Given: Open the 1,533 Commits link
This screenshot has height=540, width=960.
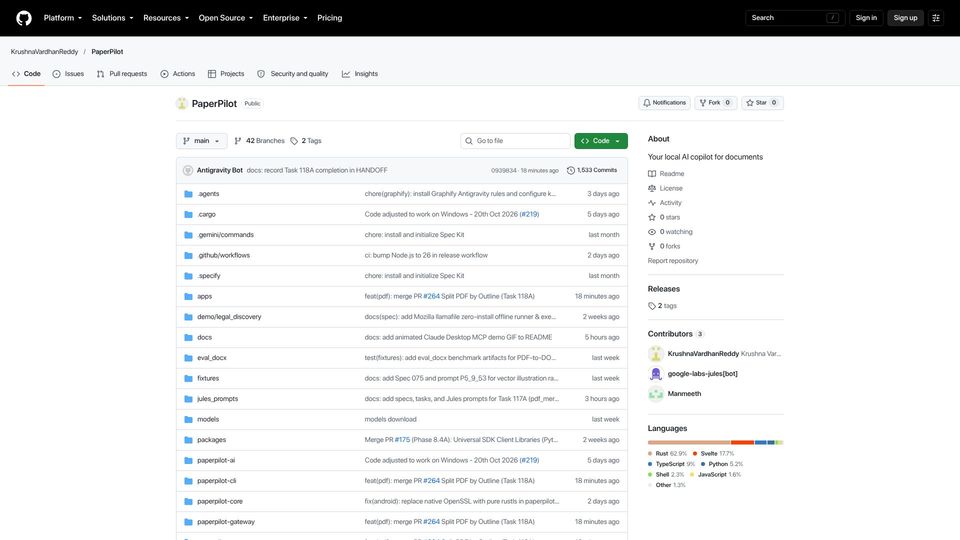Looking at the screenshot, I should 592,170.
